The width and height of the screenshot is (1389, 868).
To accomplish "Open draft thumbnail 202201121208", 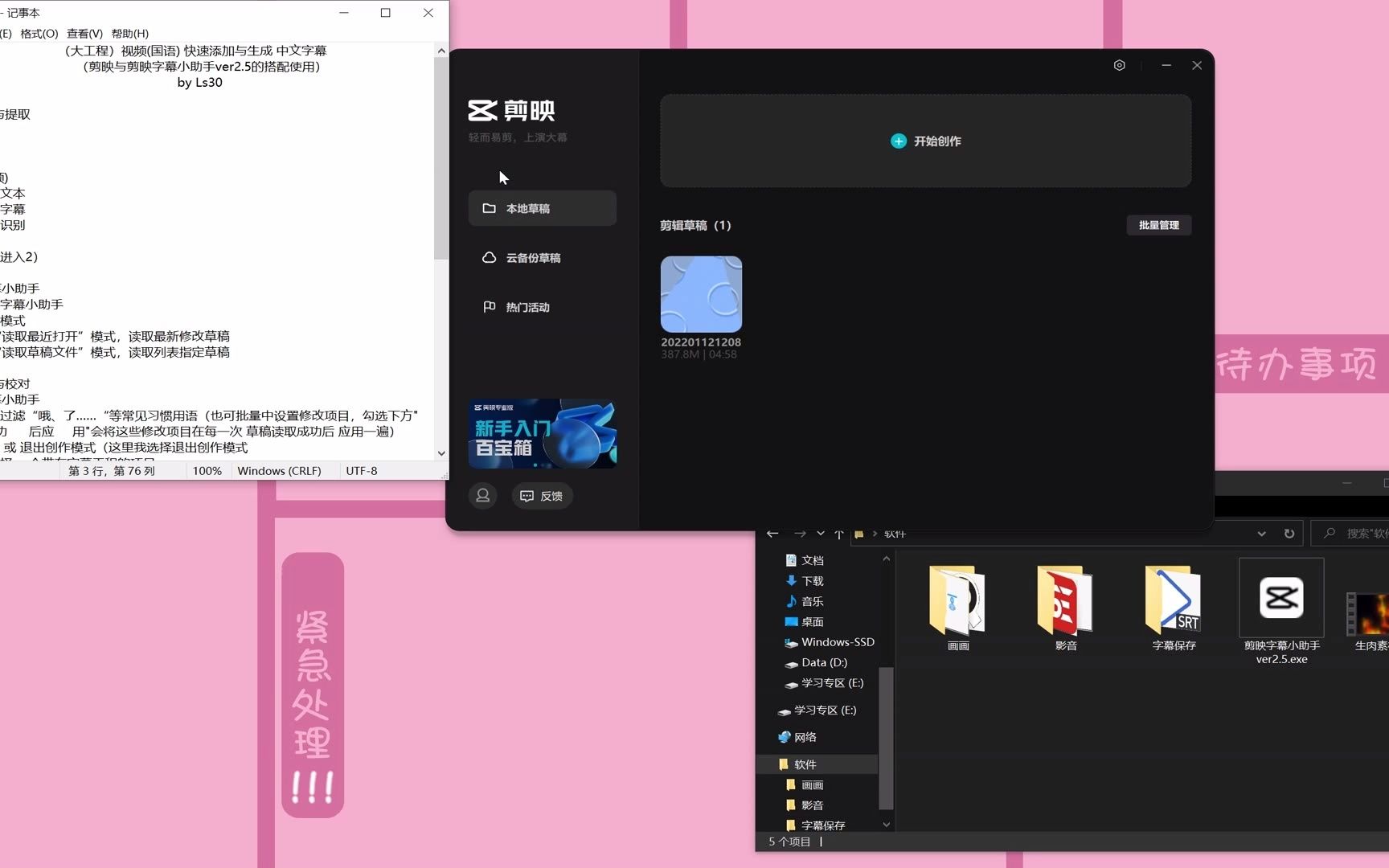I will (701, 294).
